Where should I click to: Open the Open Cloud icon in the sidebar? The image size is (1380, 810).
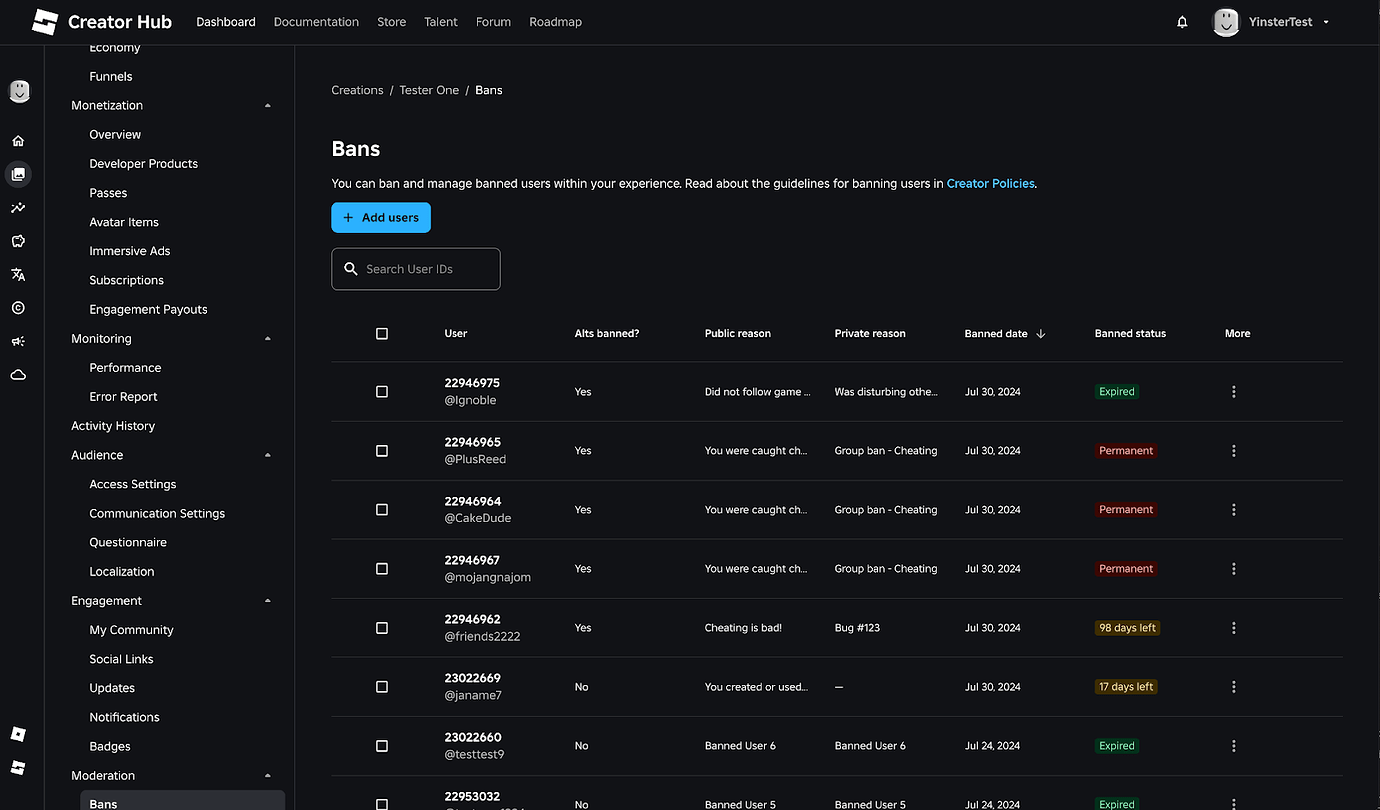18,374
